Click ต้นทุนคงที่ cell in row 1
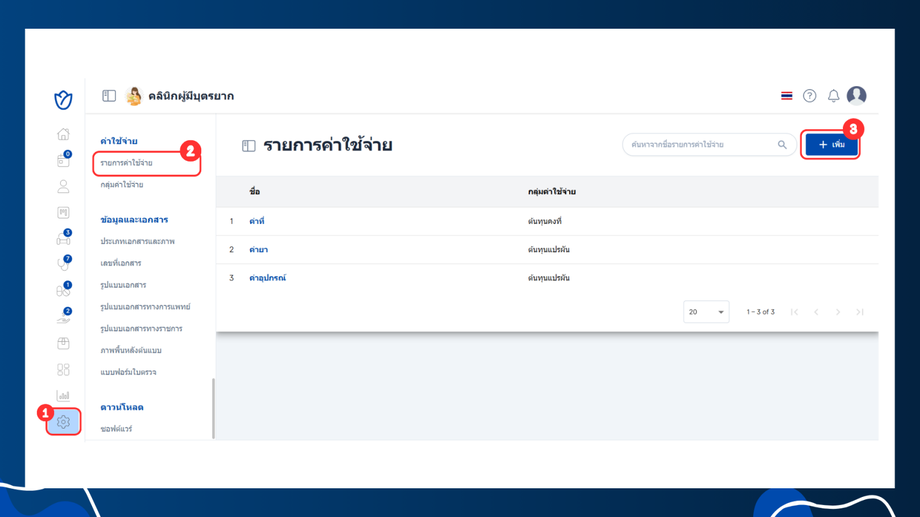 pos(544,221)
